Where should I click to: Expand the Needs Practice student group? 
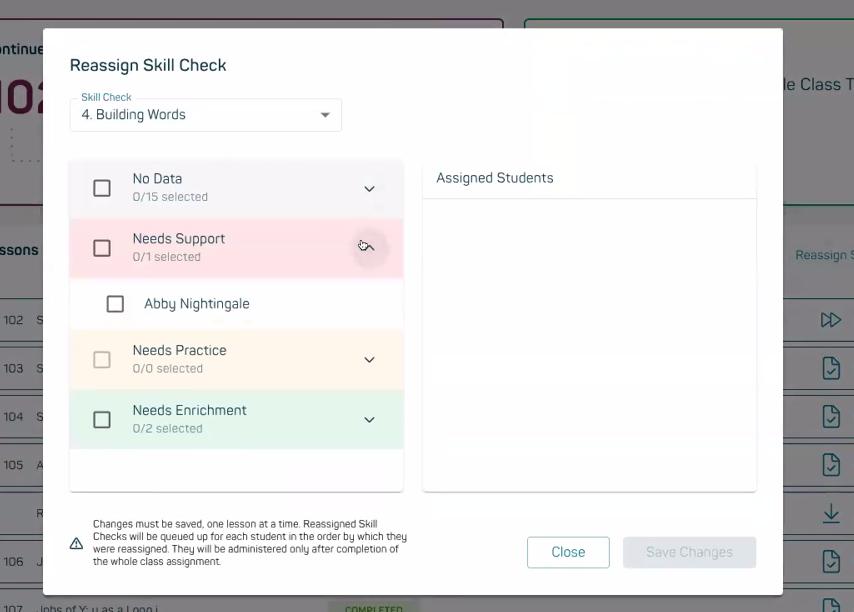click(x=369, y=359)
